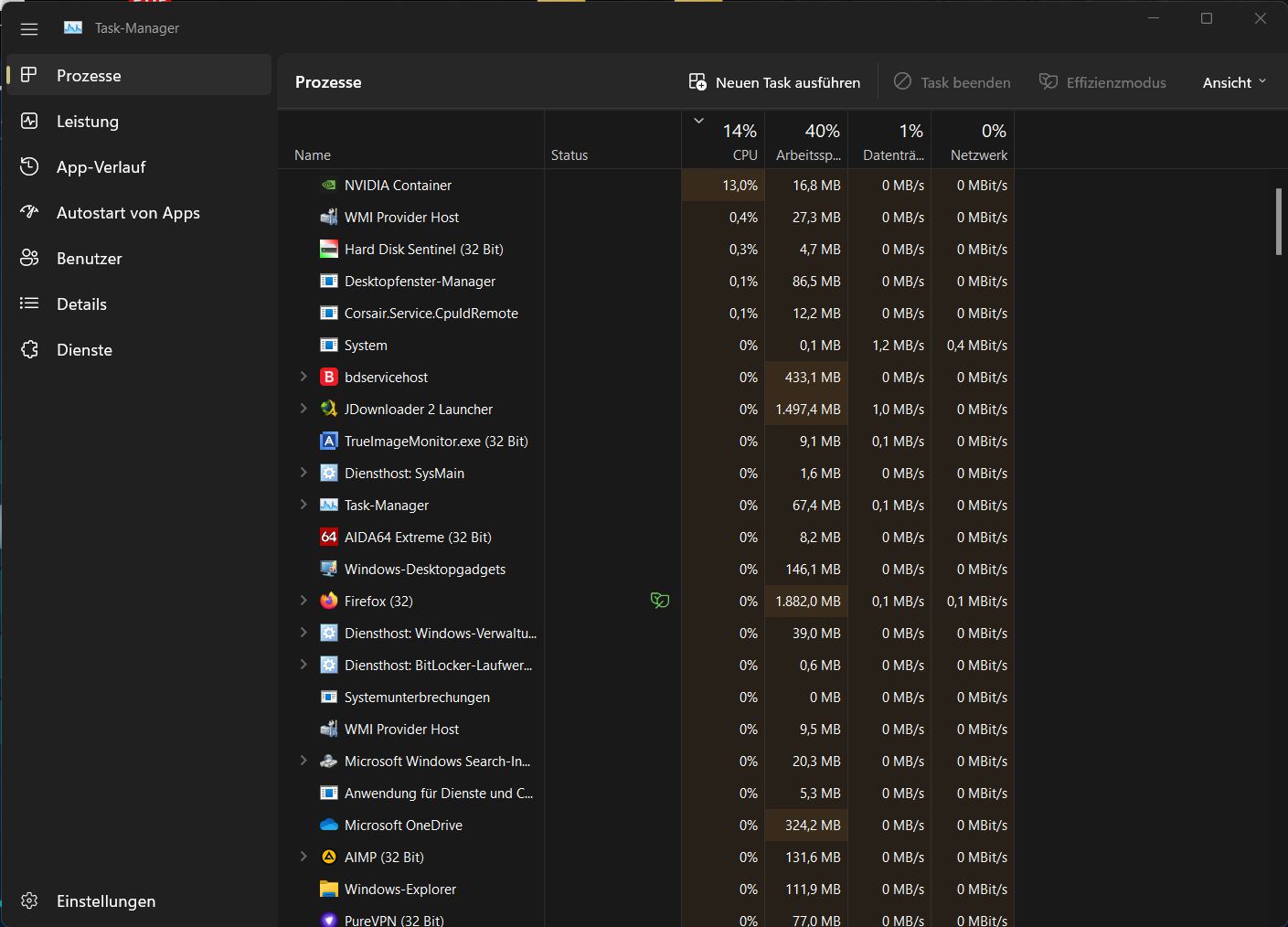This screenshot has width=1288, height=927.
Task: Open the Ansicht dropdown menu
Action: pos(1234,82)
